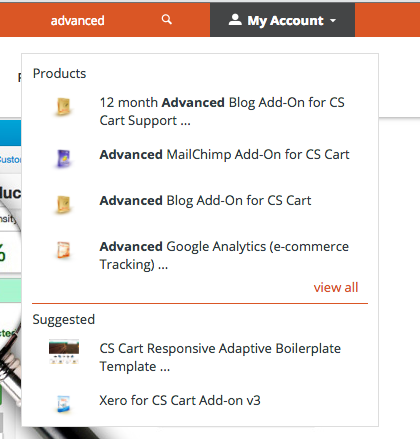This screenshot has width=420, height=439.
Task: Open CS Cart Responsive Adaptive Boilerplate Template
Action: tap(220, 357)
